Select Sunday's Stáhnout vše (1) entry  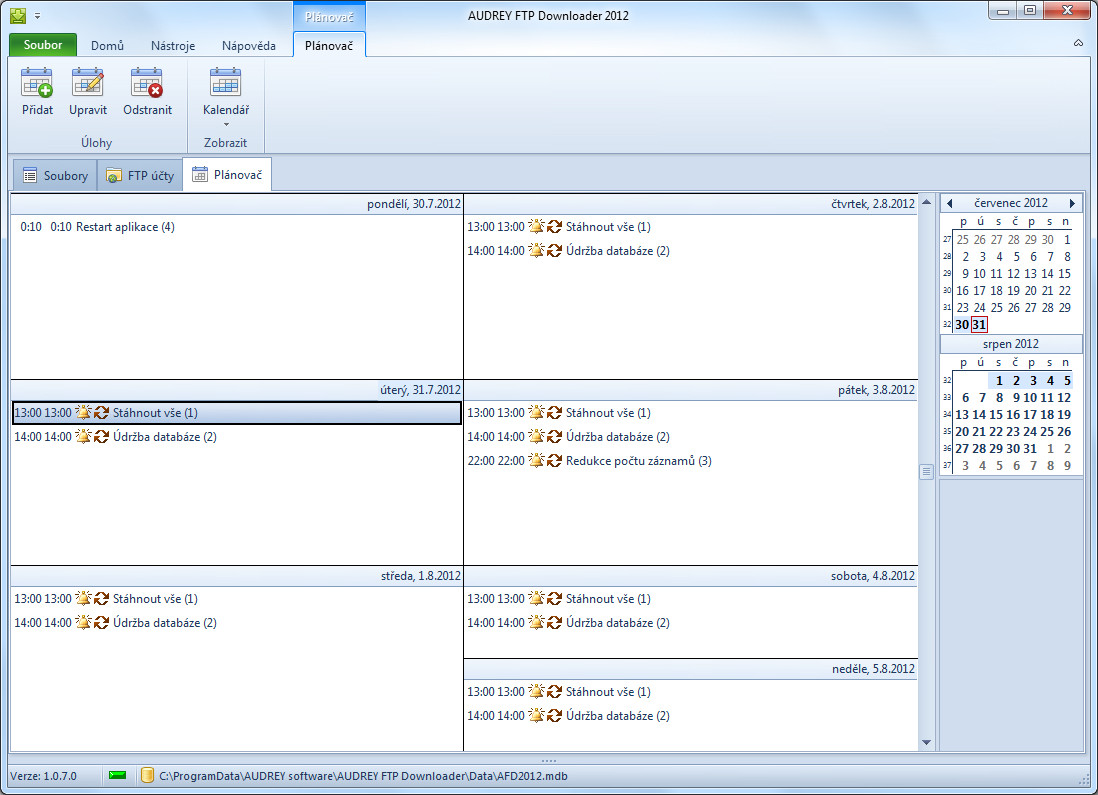690,691
